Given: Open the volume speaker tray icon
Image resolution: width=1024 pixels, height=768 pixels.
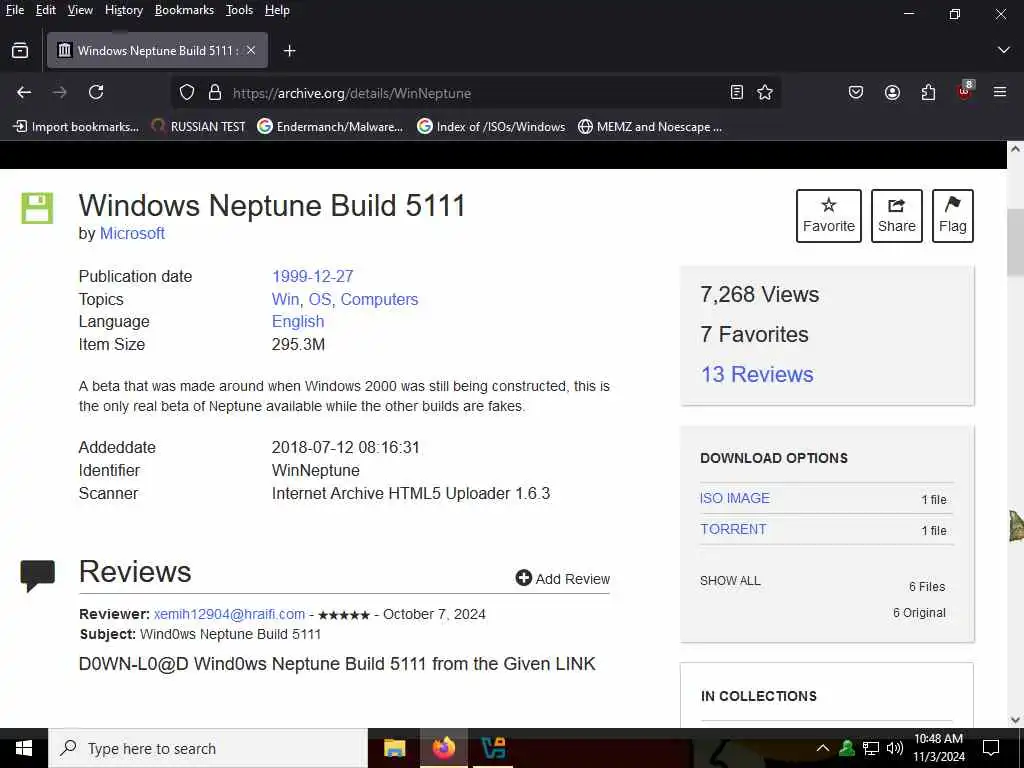Looking at the screenshot, I should tap(895, 748).
